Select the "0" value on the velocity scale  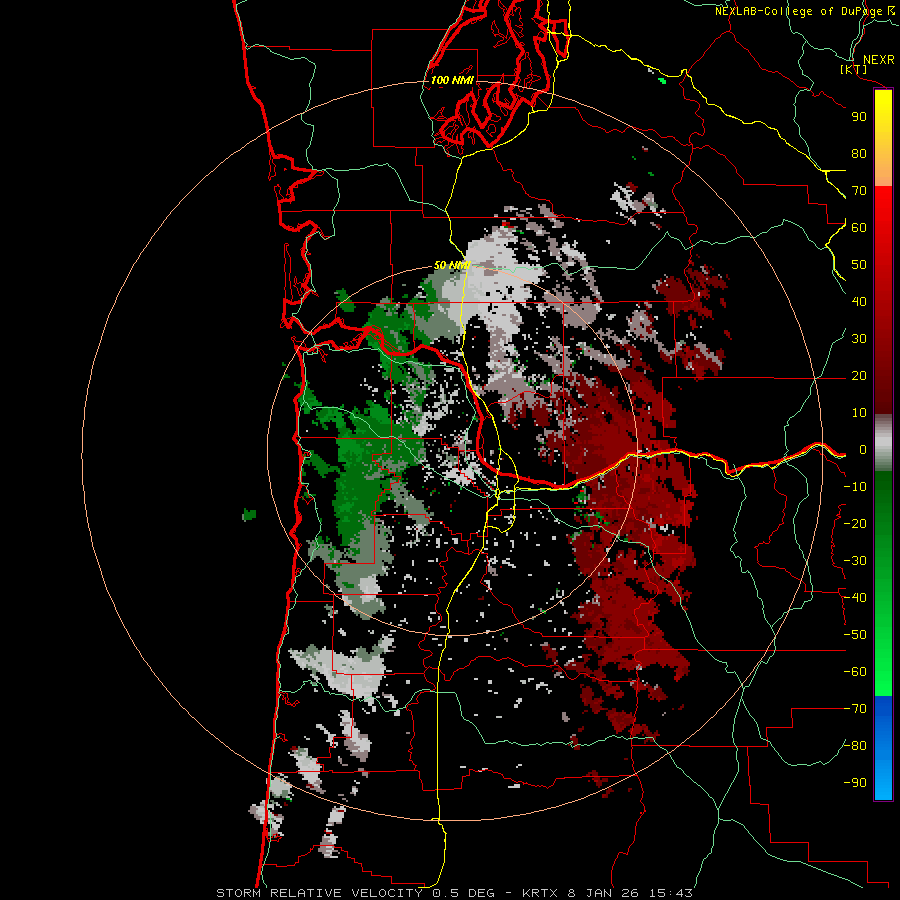(863, 449)
